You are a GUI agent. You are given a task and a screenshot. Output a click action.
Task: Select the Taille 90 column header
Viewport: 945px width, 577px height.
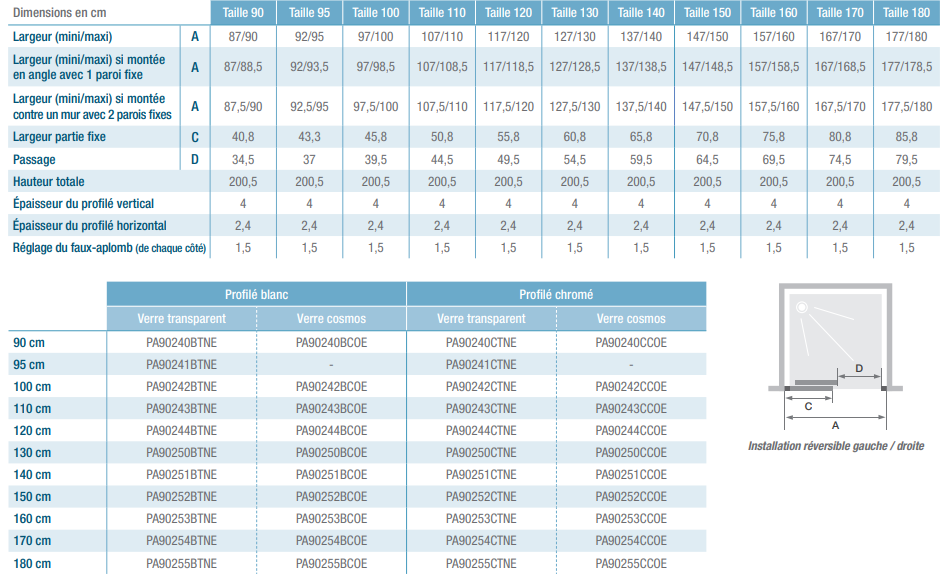(x=243, y=13)
